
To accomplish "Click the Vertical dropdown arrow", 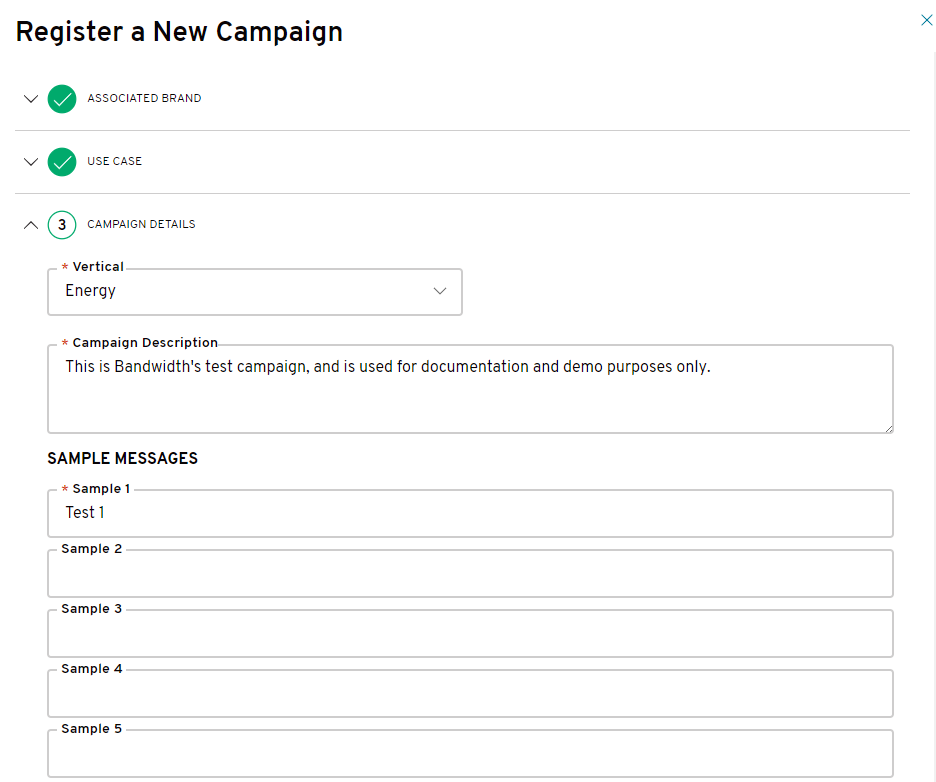I will (x=440, y=291).
